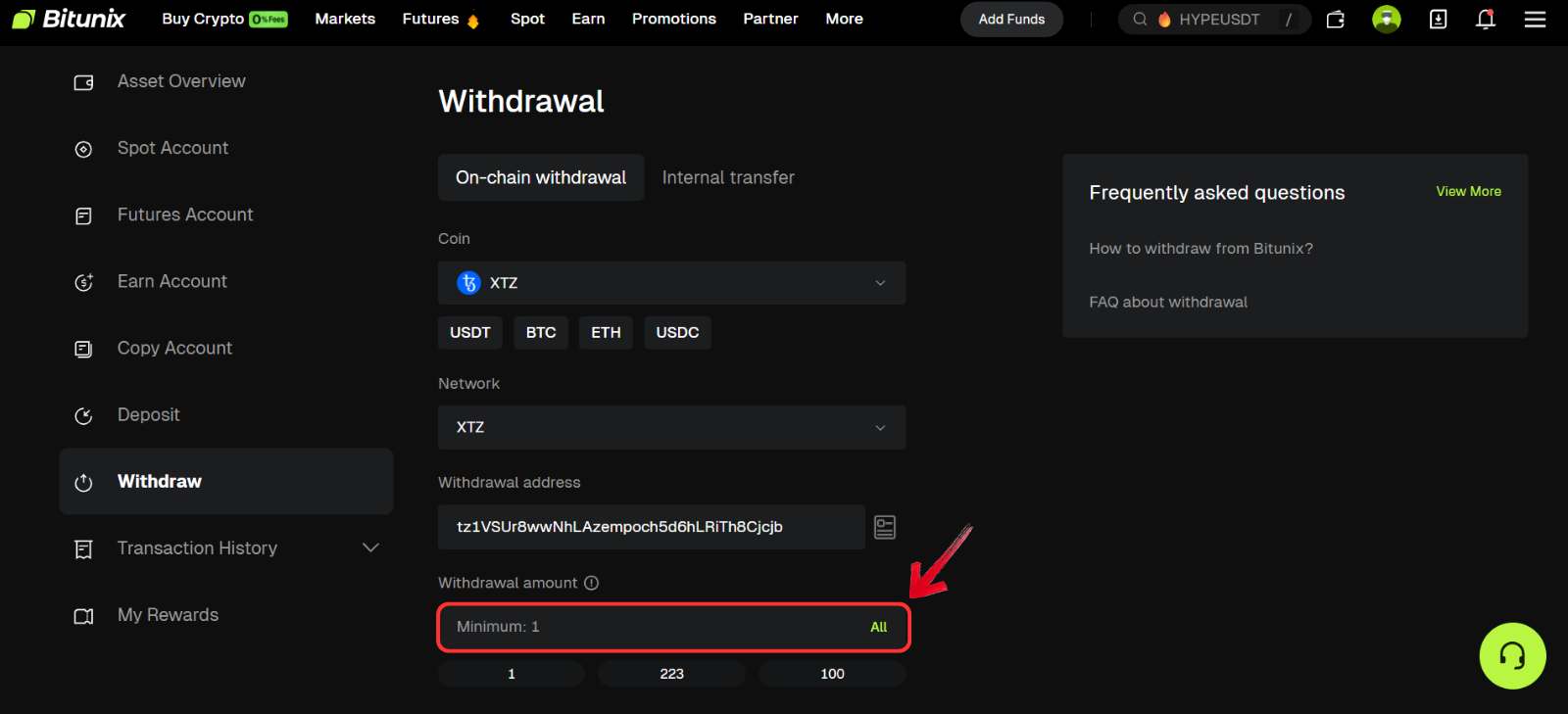Open View More in the FAQ panel
The image size is (1568, 714).
pos(1468,191)
